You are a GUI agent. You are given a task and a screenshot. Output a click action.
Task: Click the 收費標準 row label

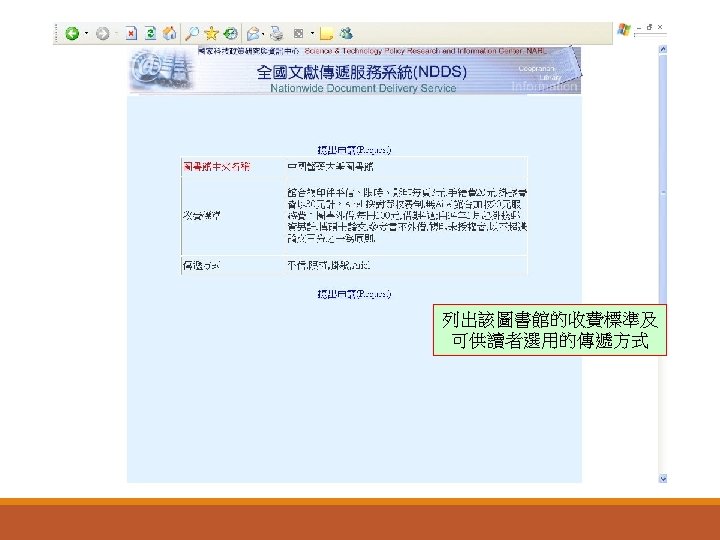tap(202, 215)
